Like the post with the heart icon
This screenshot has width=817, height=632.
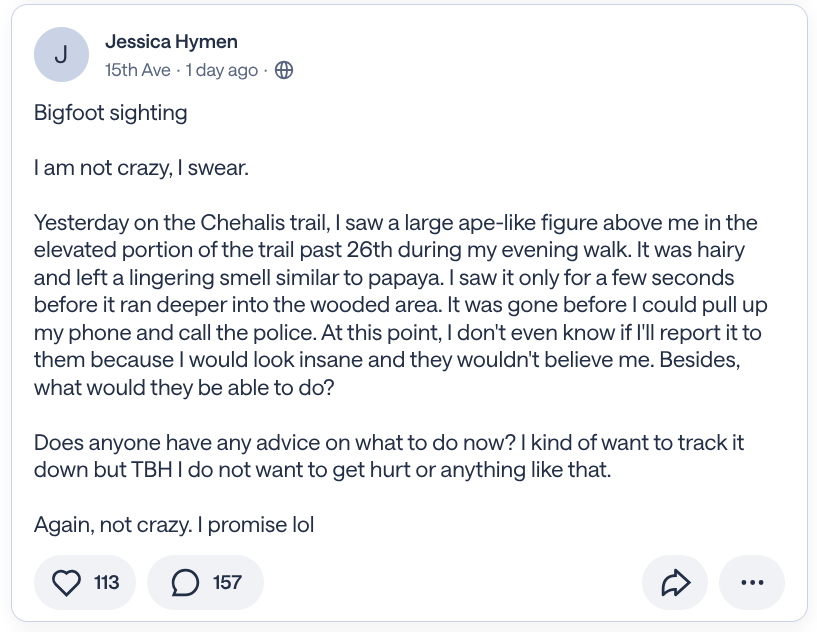tap(66, 583)
